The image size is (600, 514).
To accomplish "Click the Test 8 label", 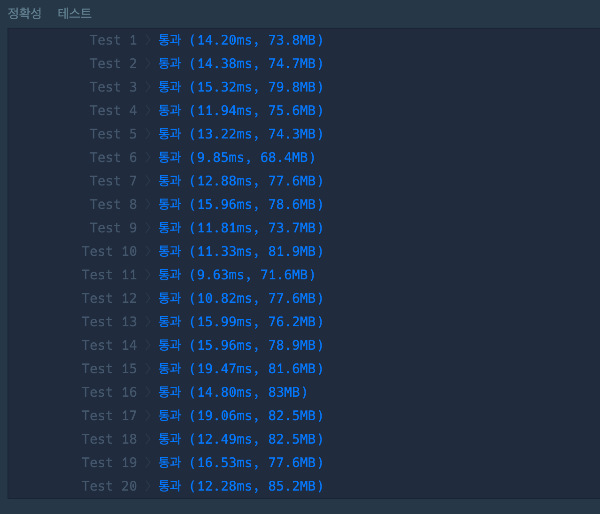I will 113,204.
